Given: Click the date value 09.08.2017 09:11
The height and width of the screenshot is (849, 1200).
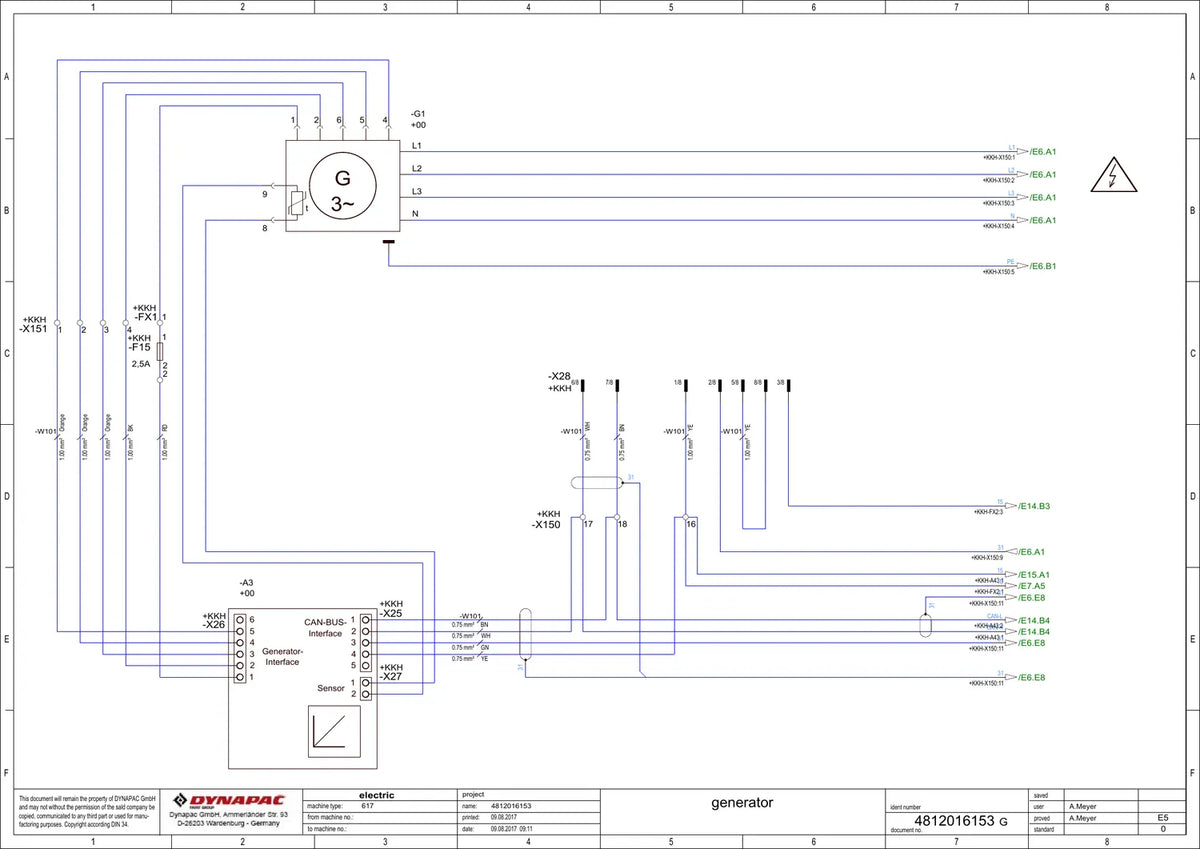Looking at the screenshot, I should 512,829.
